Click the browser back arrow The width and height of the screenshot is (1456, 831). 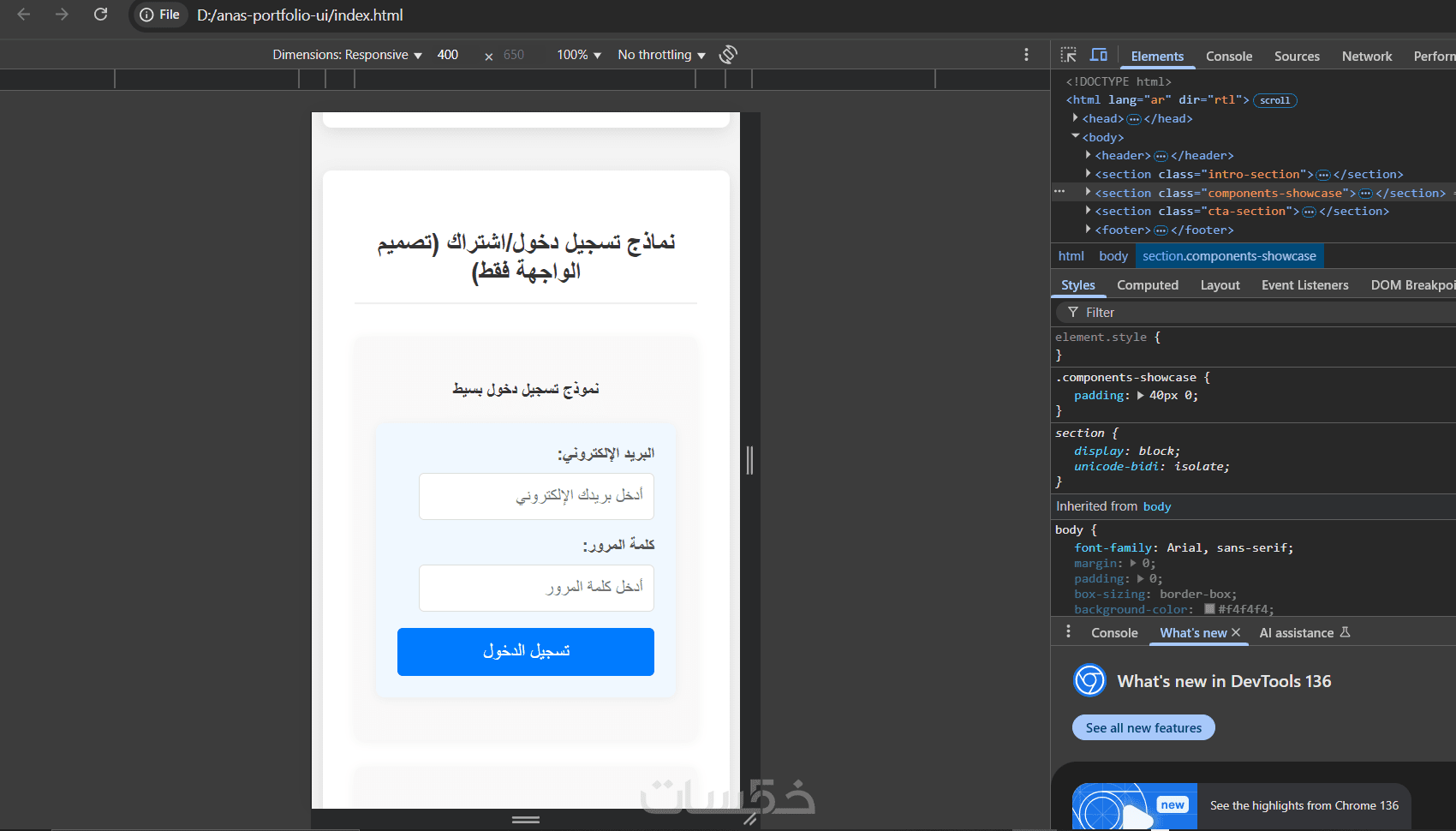[x=24, y=15]
